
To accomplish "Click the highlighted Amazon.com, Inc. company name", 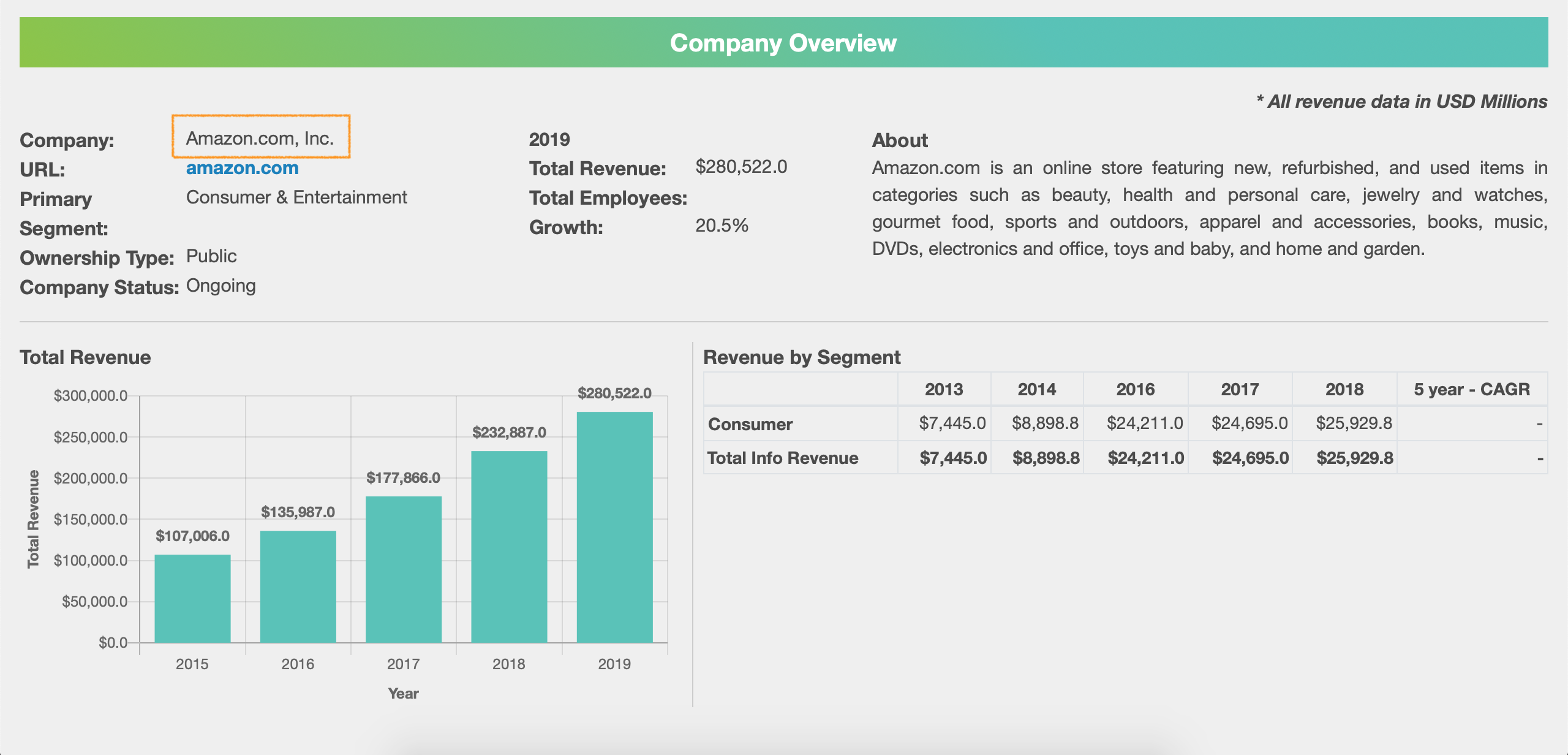I will point(260,138).
